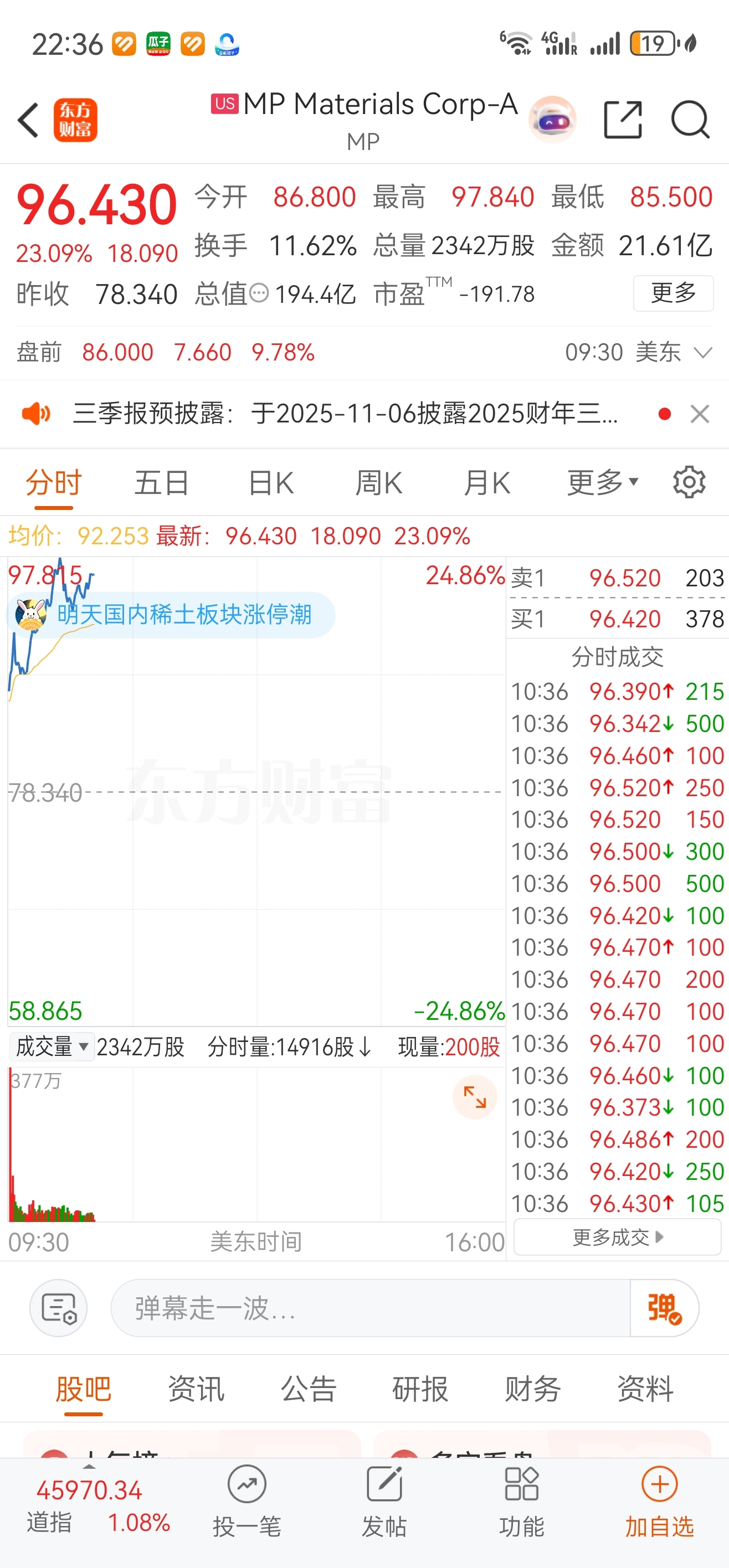Open the 资料 tab
Image resolution: width=729 pixels, height=1568 pixels.
point(645,1389)
